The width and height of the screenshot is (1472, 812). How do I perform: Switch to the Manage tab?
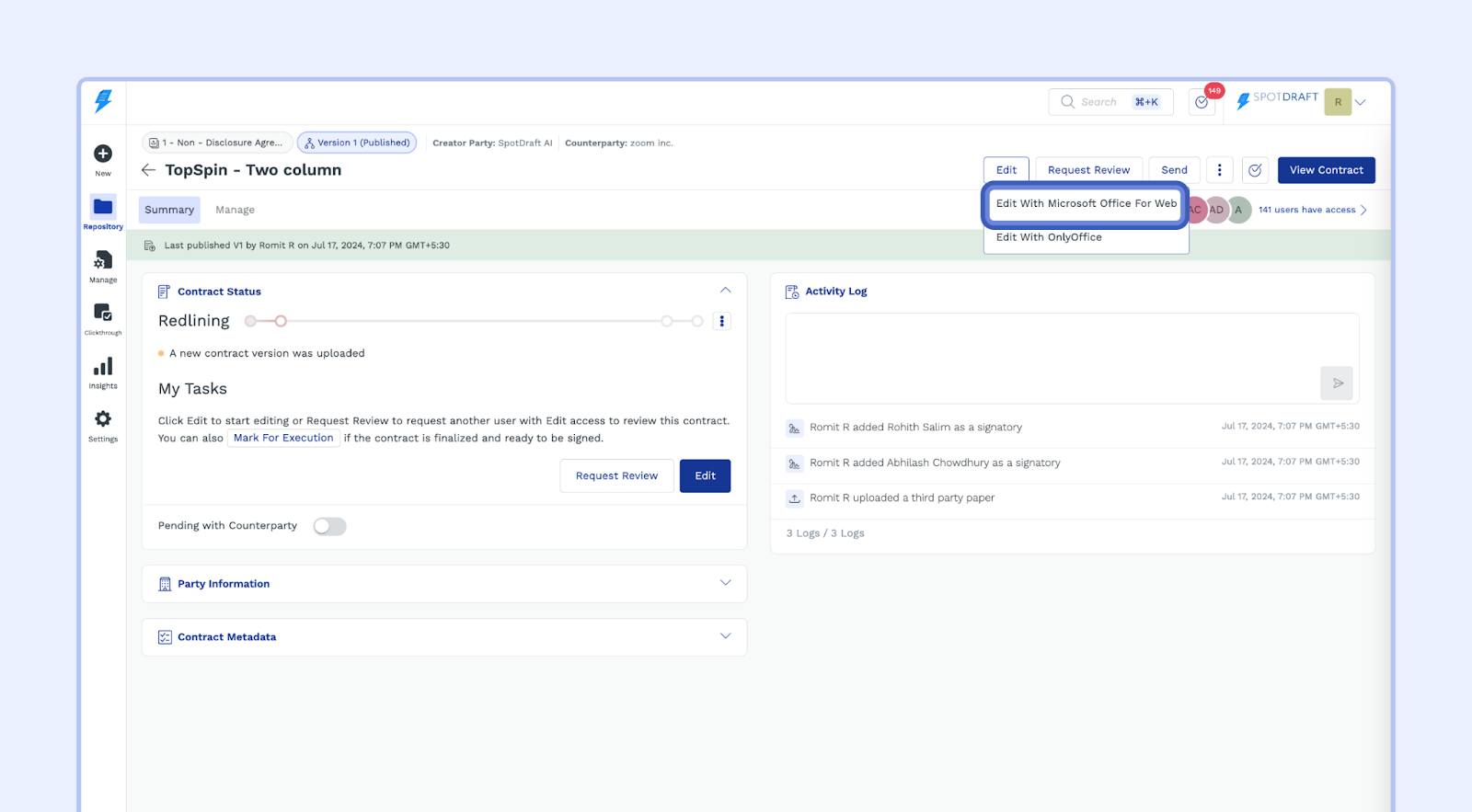[x=235, y=210]
